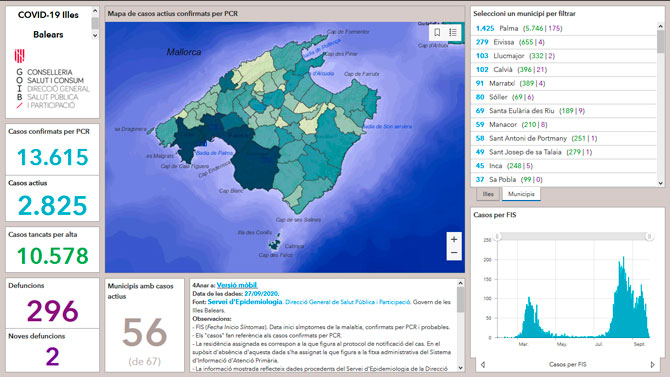Go to next chart with right arrow
The width and height of the screenshot is (670, 377).
pyautogui.click(x=652, y=365)
